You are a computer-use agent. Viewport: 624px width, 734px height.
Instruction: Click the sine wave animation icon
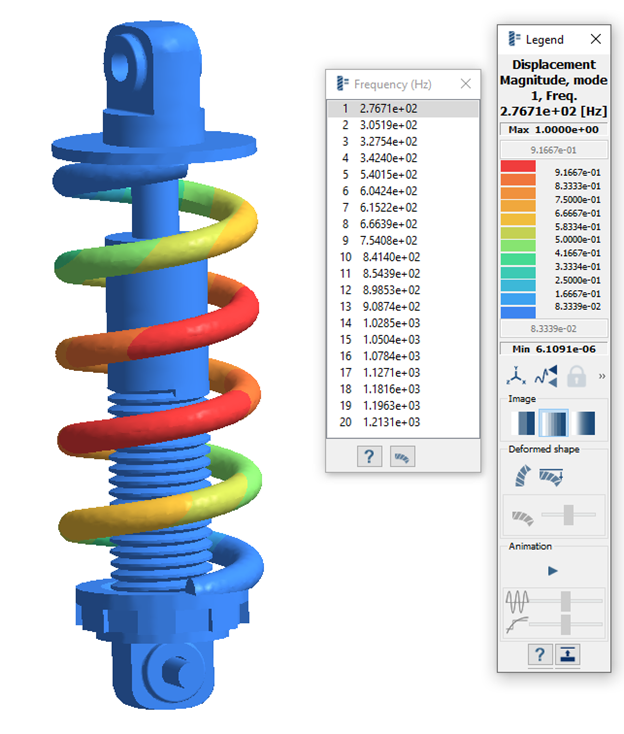(x=517, y=601)
